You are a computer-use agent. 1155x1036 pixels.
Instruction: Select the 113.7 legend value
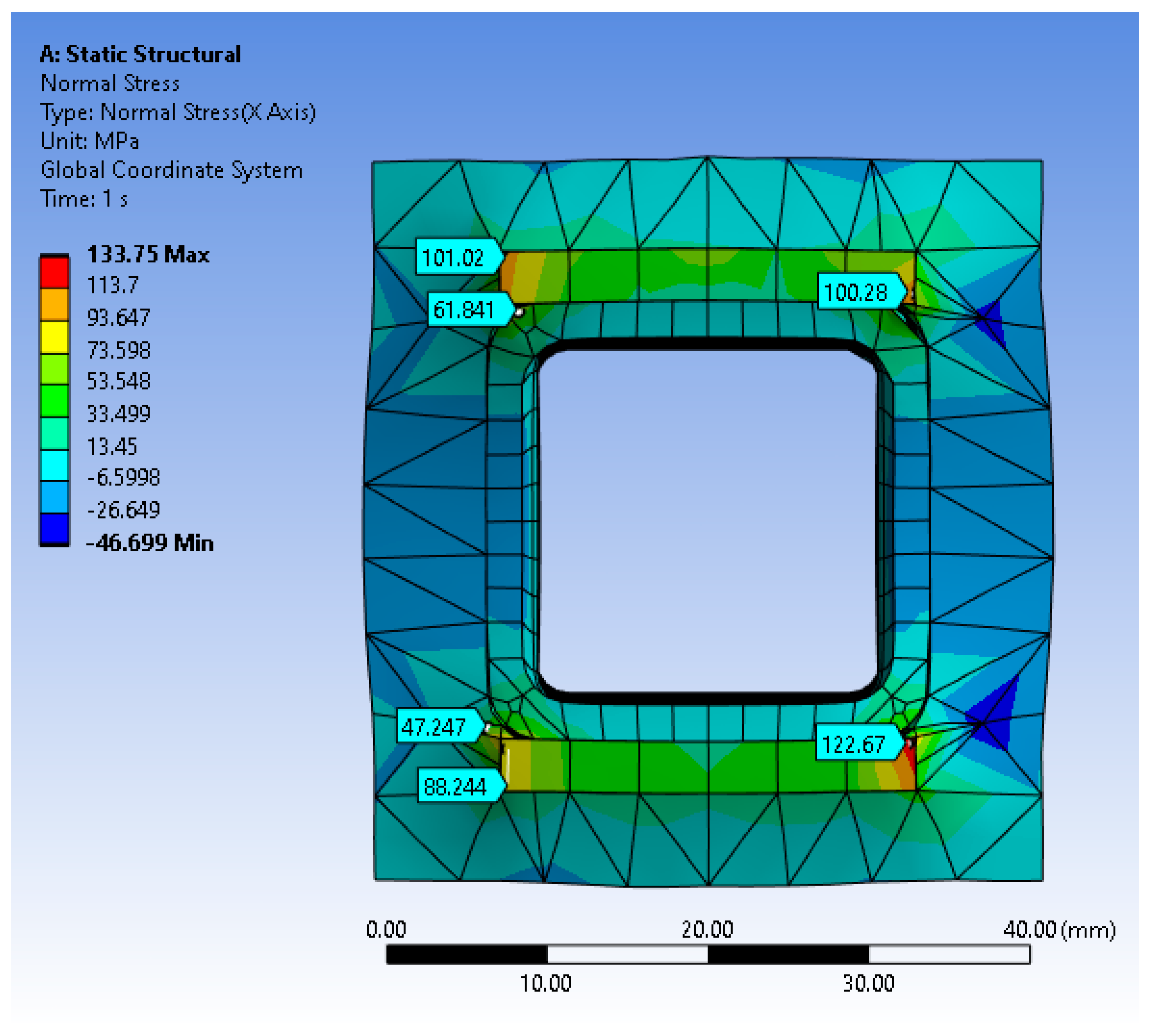[113, 285]
